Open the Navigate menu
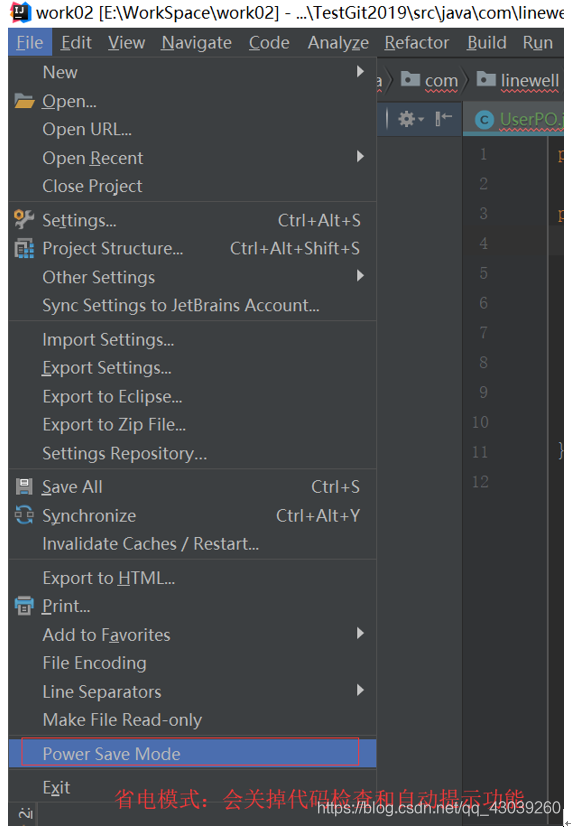The height and width of the screenshot is (827, 571). [197, 43]
